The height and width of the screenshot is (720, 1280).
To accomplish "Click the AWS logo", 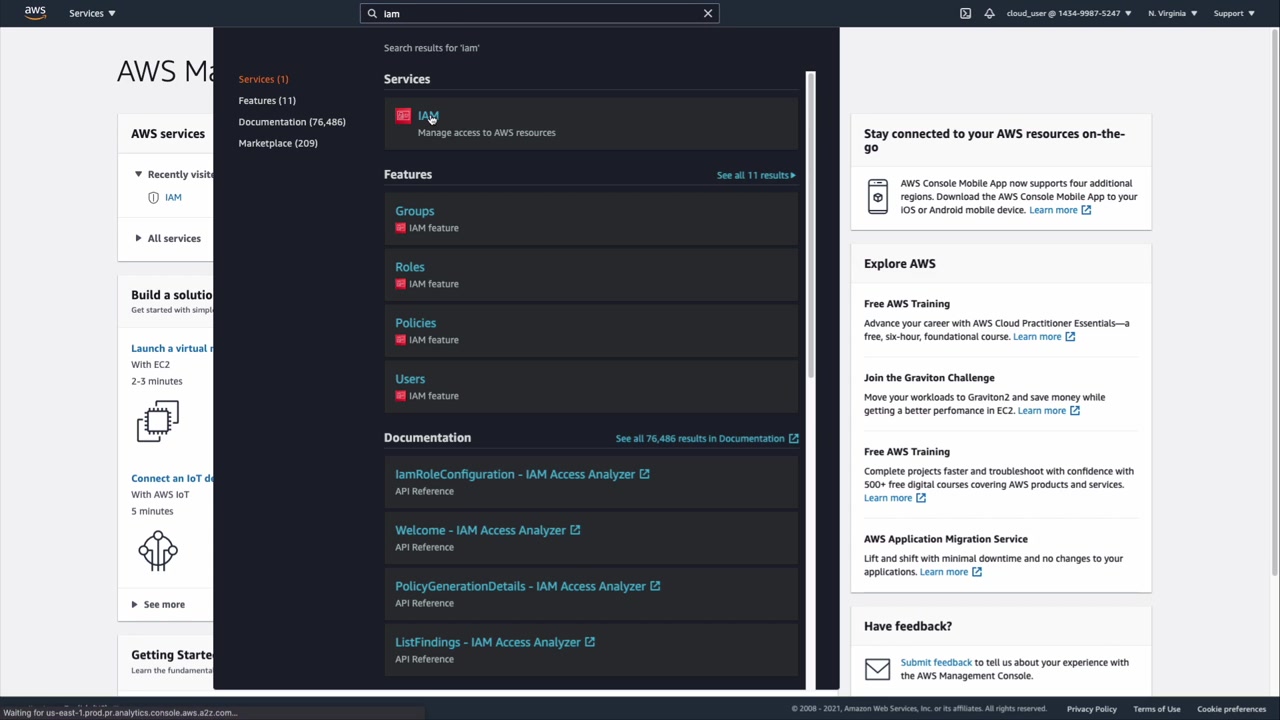I will pyautogui.click(x=35, y=13).
